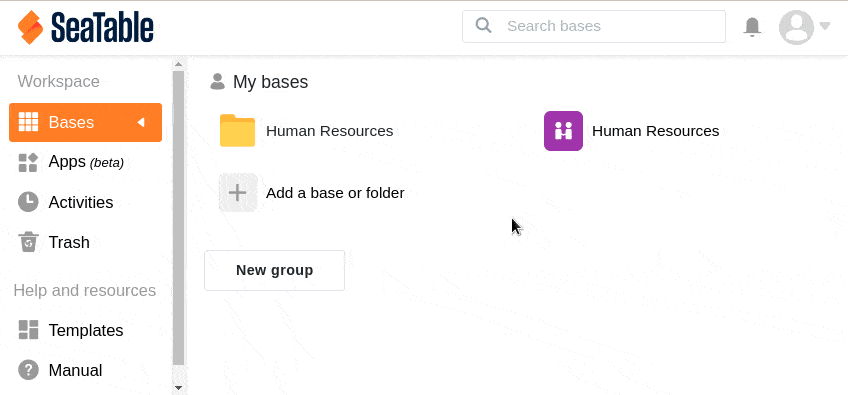Click the My bases heading
Screen dimensions: 848x395
tap(270, 82)
